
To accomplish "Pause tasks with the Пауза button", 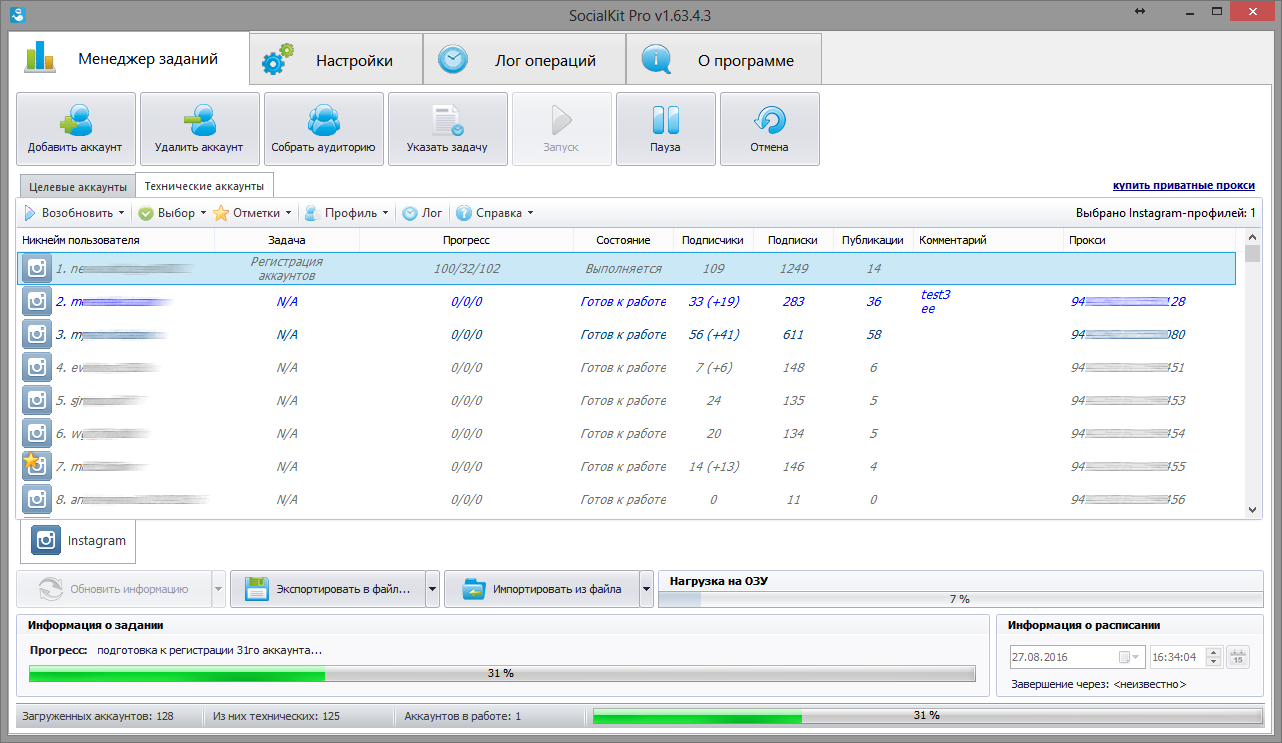I will pos(665,129).
